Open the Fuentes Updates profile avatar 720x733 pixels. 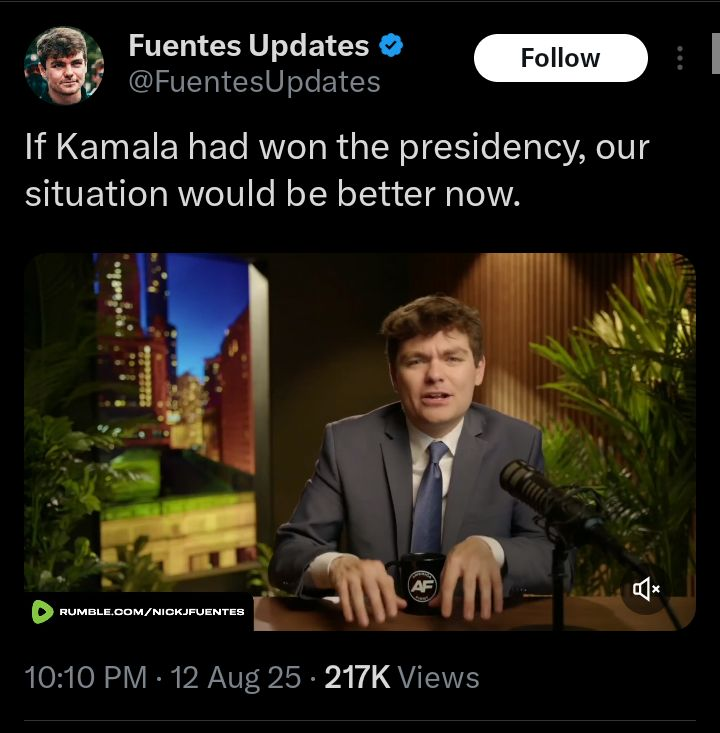click(64, 65)
